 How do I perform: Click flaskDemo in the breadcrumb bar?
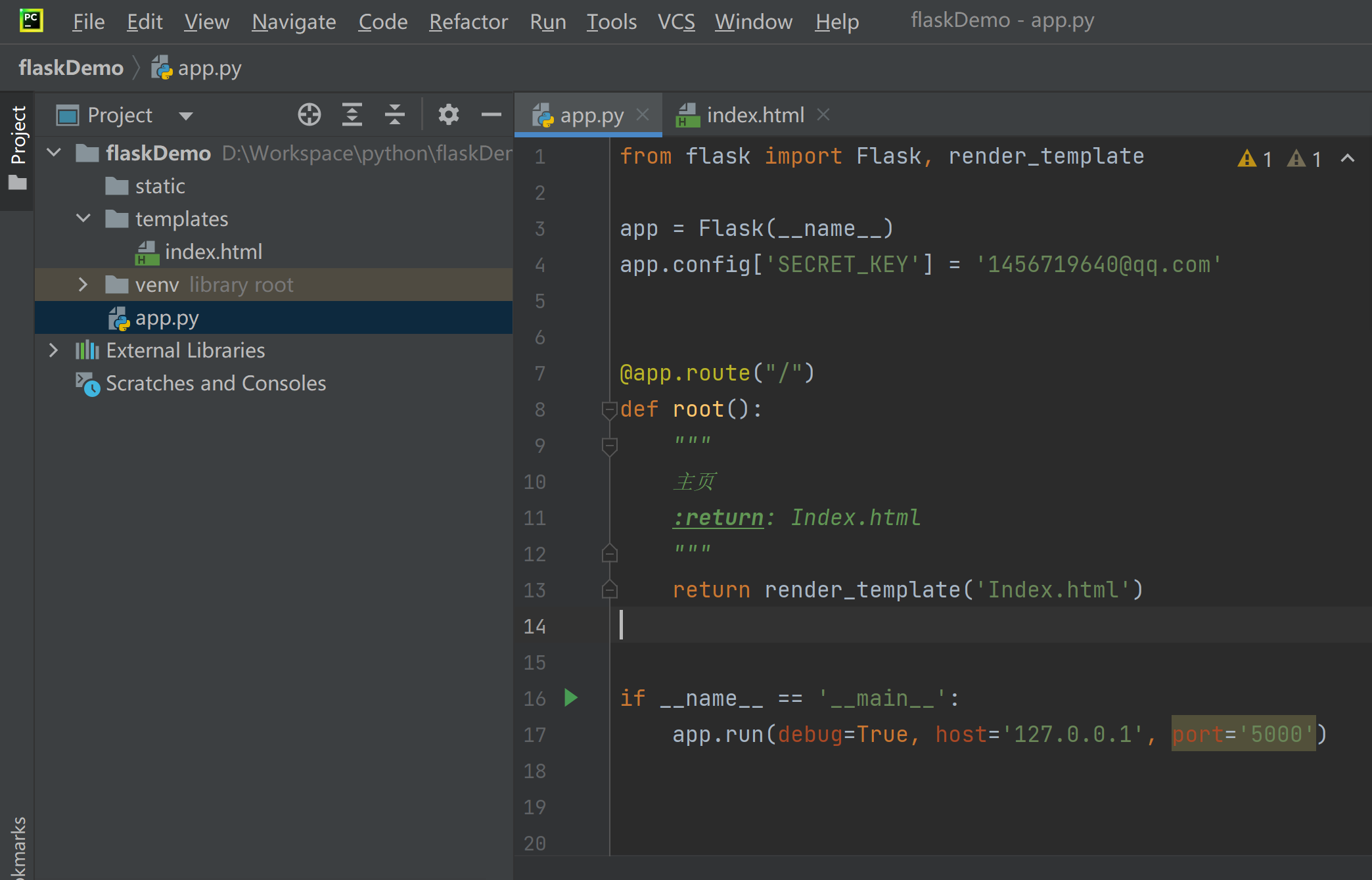tap(71, 68)
